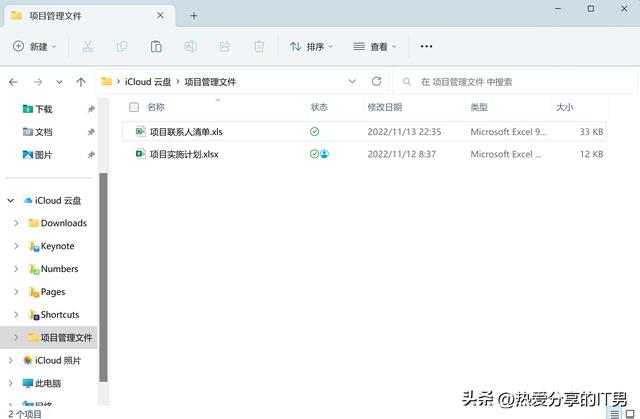Unpin 图片 using its pin icon

91,155
